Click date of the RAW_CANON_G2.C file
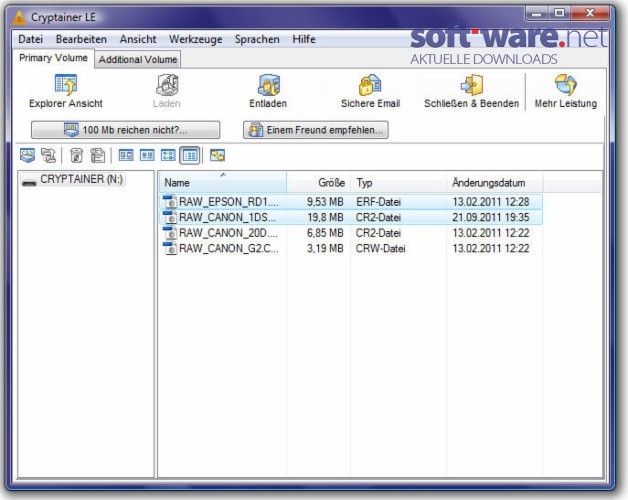This screenshot has height=500, width=628. (x=491, y=249)
